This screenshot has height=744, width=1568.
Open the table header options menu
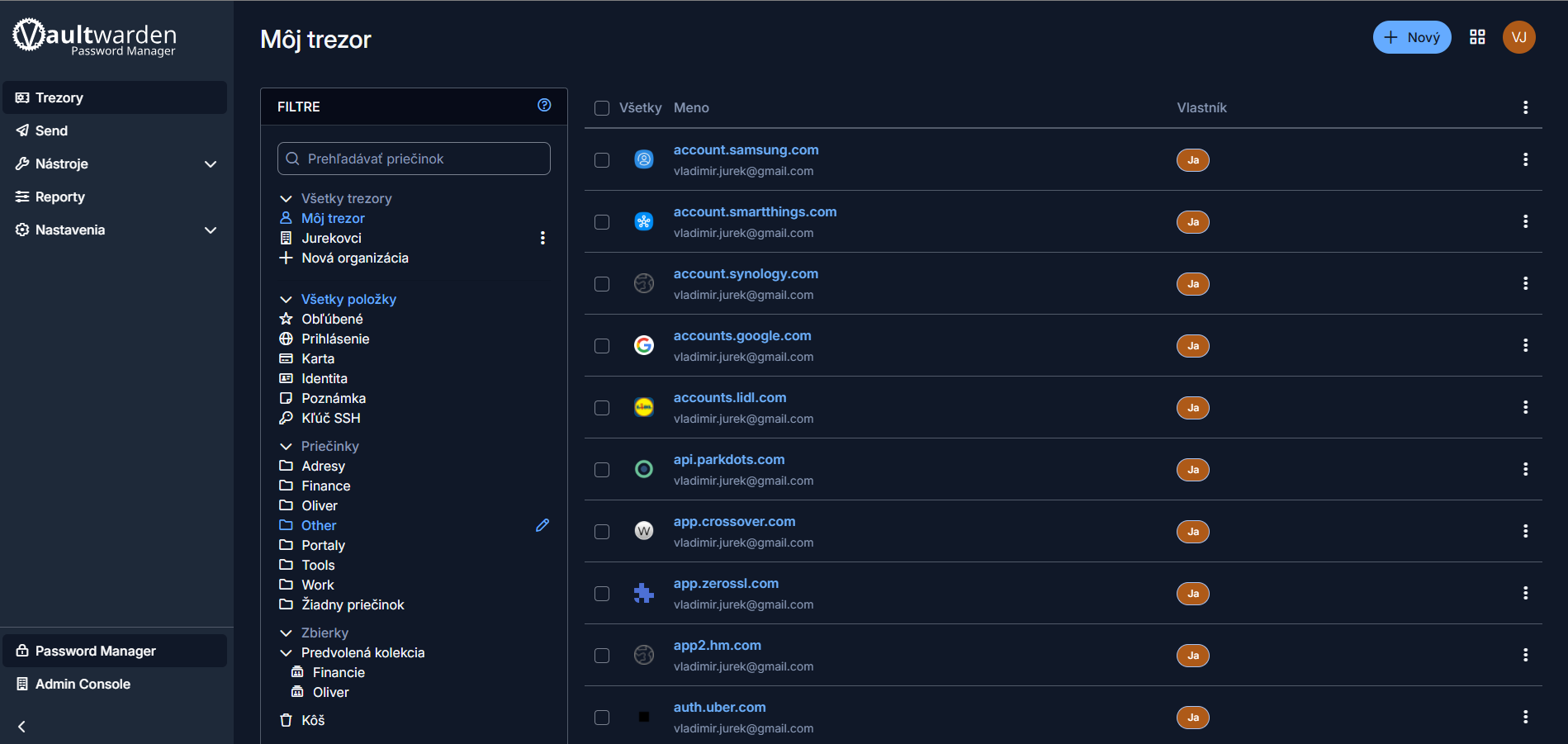coord(1525,107)
